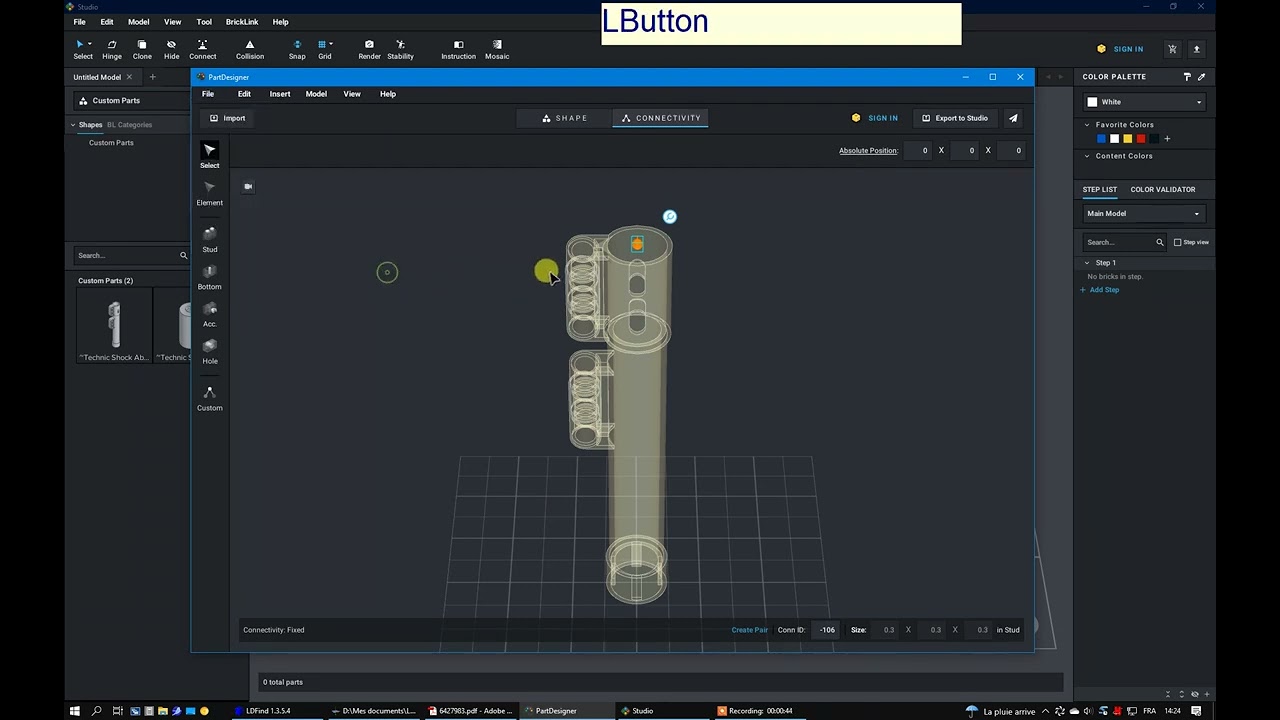Select the orange connection point on part
The image size is (1280, 720).
pos(637,244)
